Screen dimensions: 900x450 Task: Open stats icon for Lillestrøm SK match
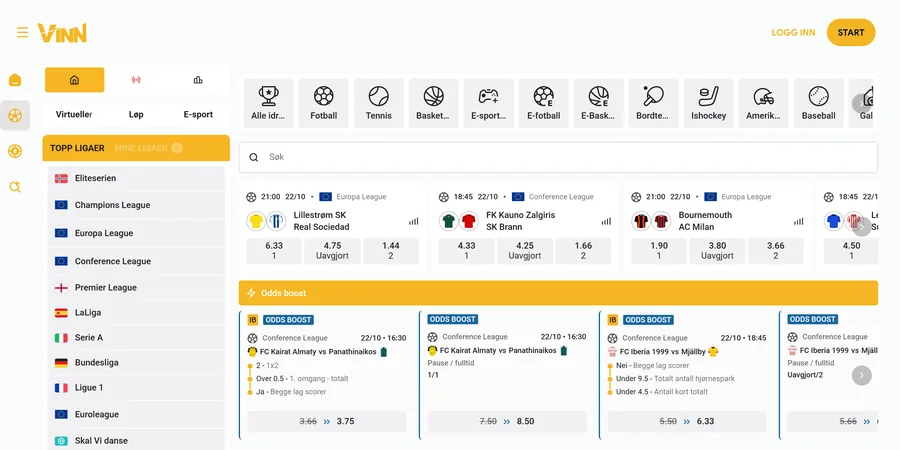(x=414, y=222)
